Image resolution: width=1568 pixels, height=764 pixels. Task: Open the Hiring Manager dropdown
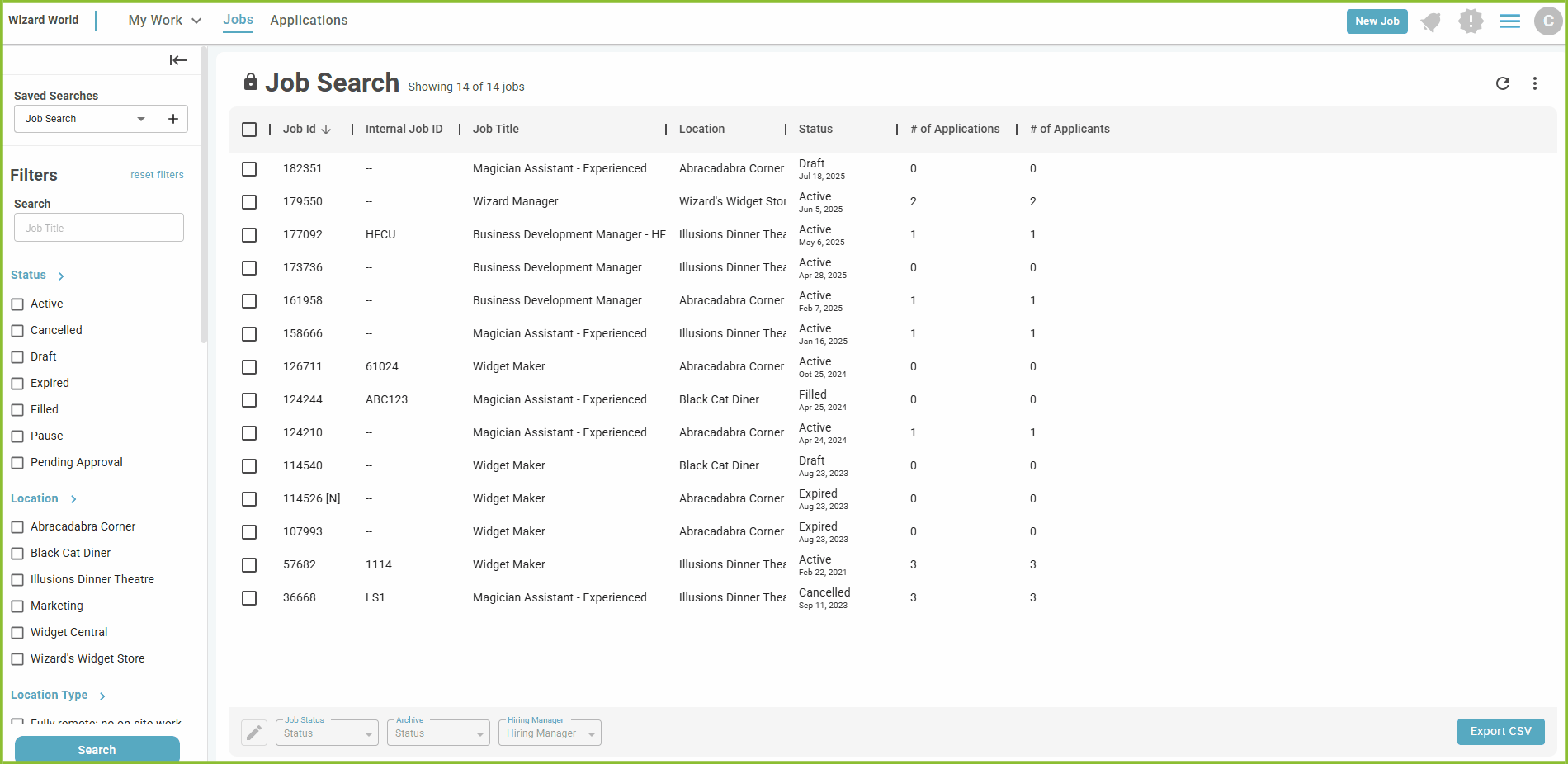[549, 733]
